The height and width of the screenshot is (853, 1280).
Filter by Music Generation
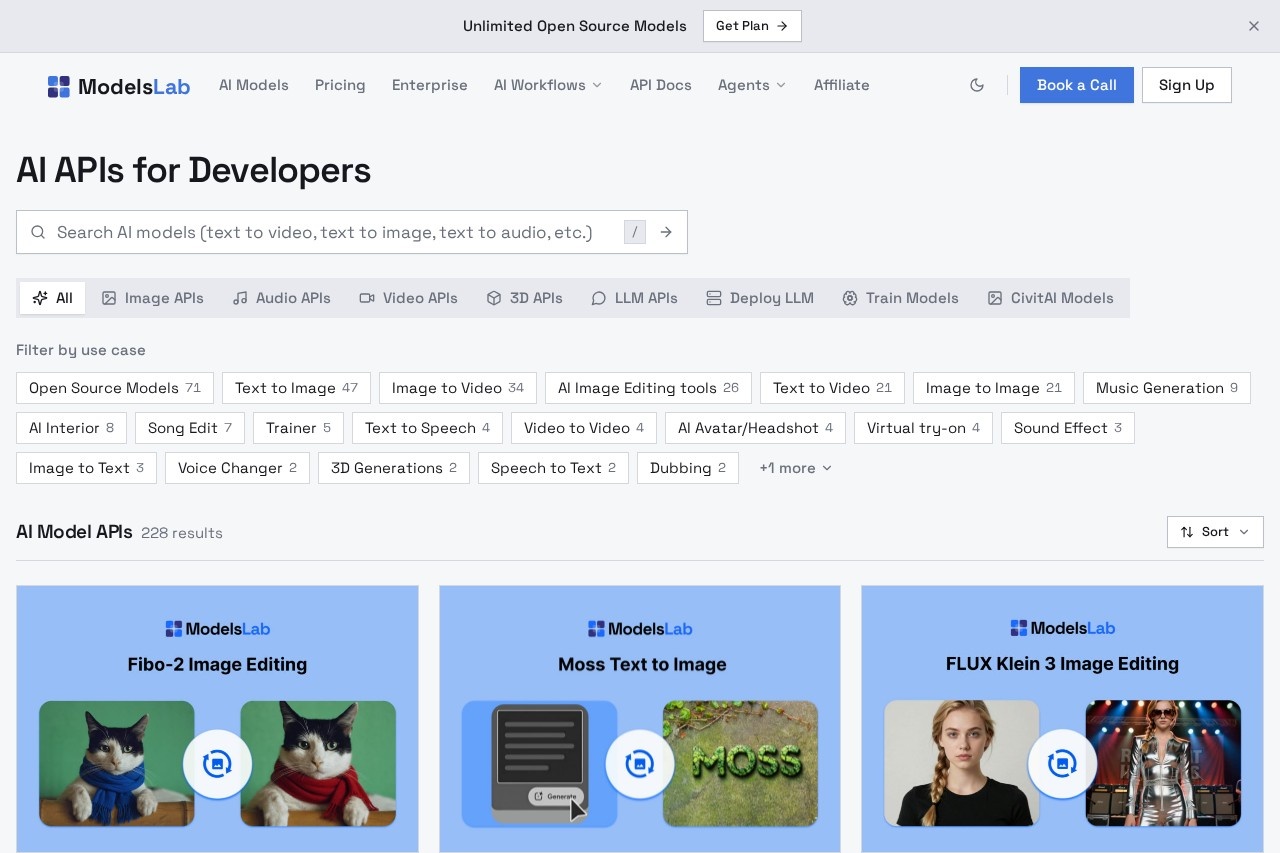1167,388
